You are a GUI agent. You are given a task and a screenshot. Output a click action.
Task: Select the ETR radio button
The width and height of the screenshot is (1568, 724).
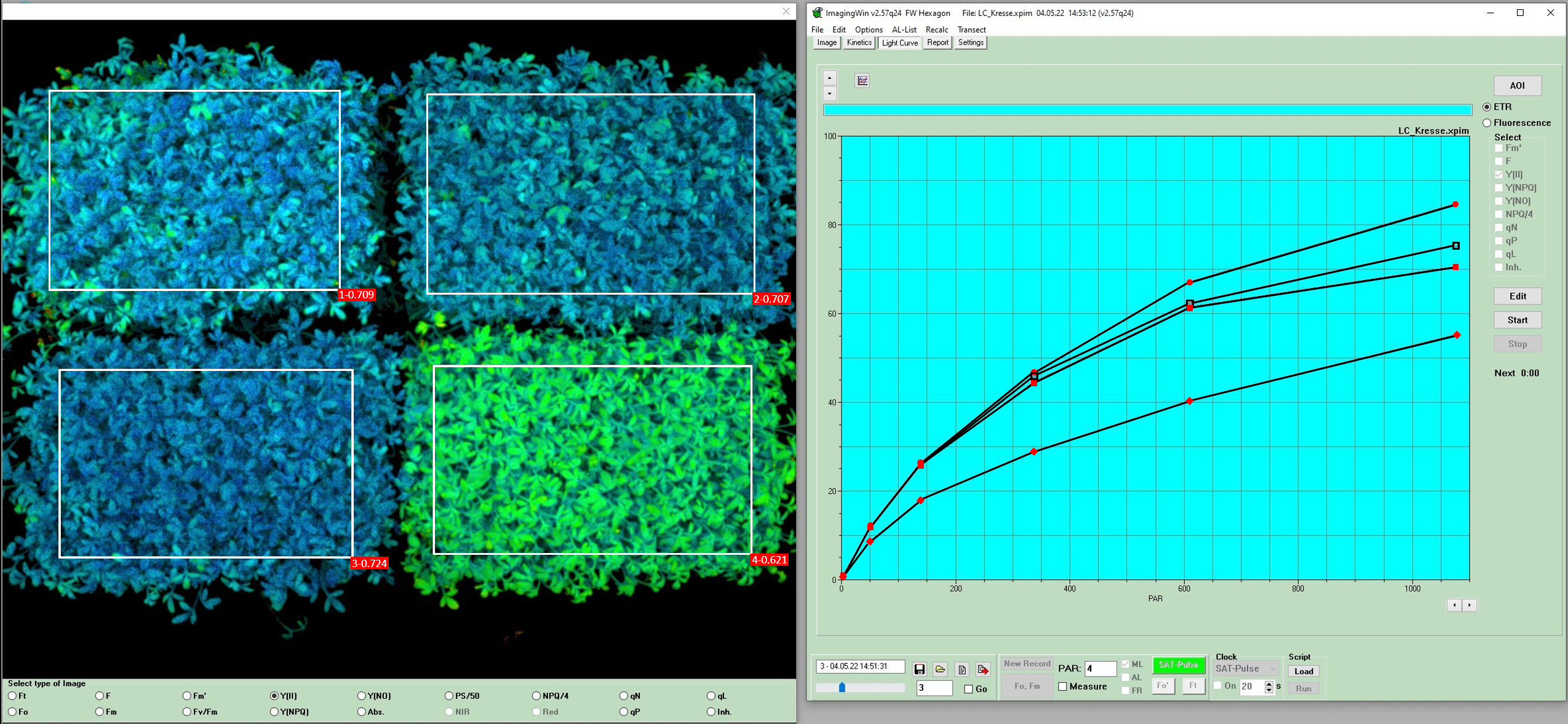coord(1490,107)
